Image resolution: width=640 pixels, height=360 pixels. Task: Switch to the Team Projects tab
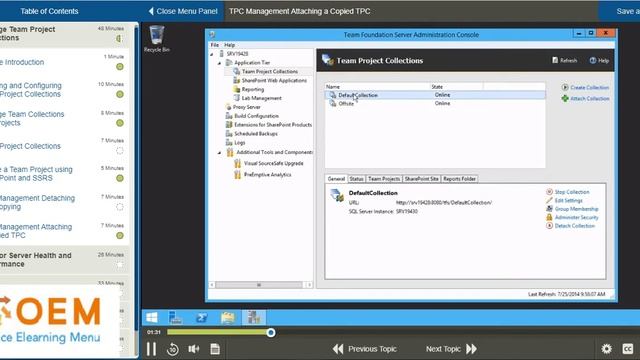point(384,179)
